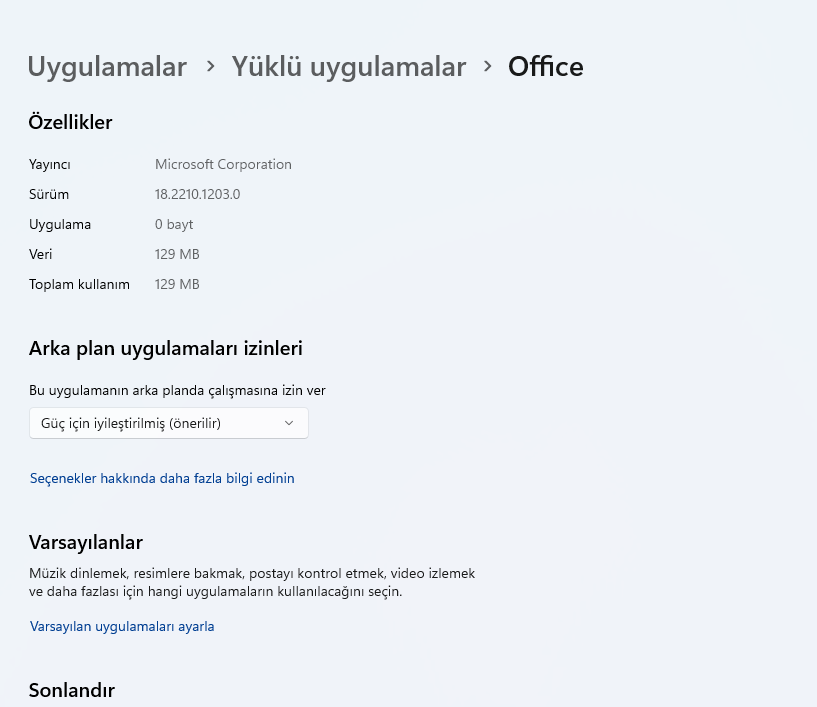Click the Veri row label
This screenshot has width=817, height=707.
click(42, 254)
